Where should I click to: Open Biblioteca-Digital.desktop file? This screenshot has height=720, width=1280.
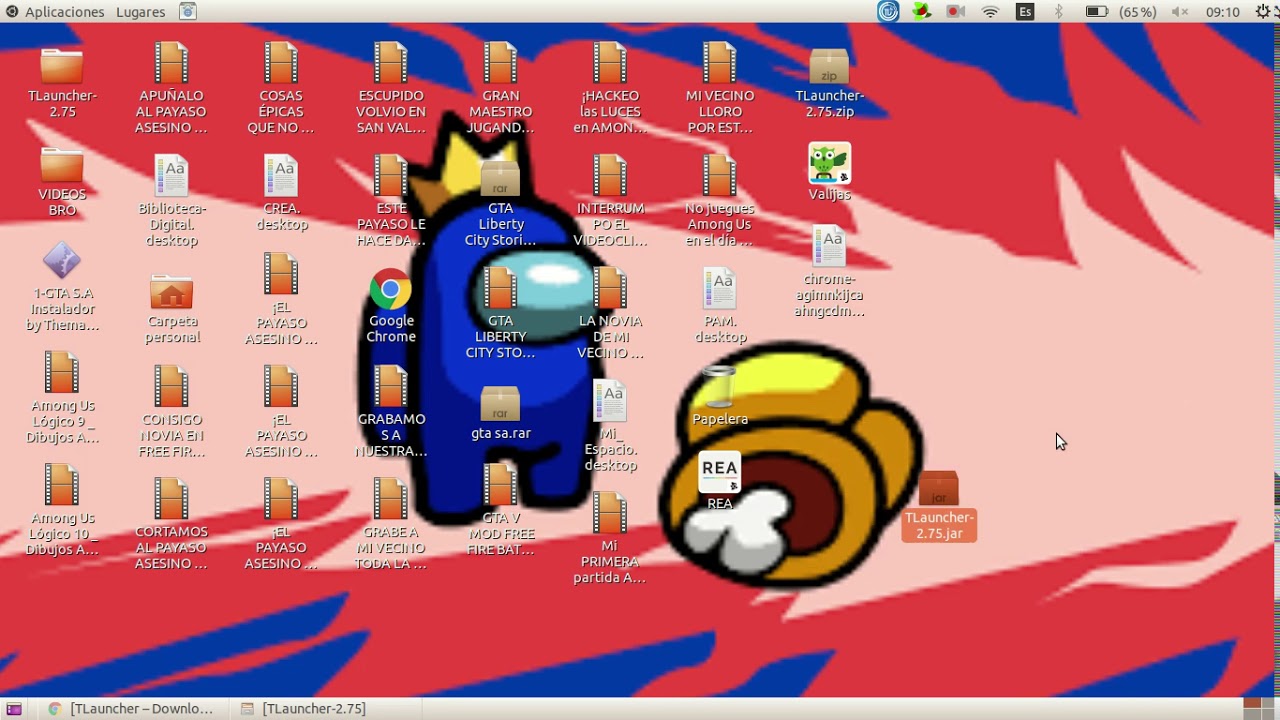(171, 176)
